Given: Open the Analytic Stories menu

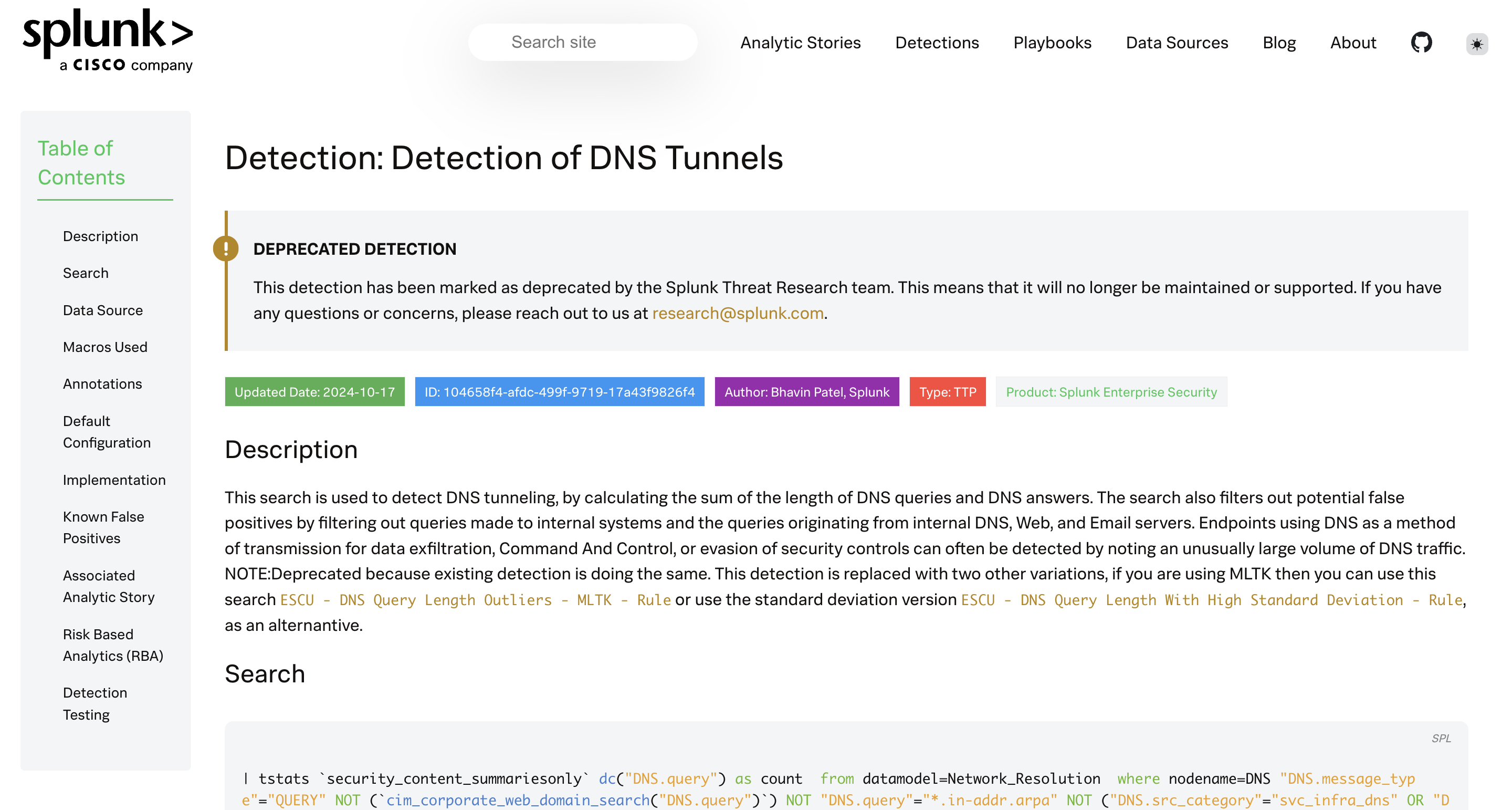Looking at the screenshot, I should point(800,43).
